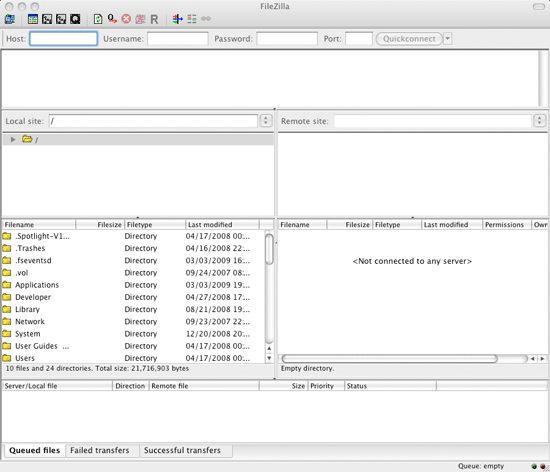Viewport: 550px width, 472px height.
Task: Click the Size queue column header
Action: [x=283, y=386]
